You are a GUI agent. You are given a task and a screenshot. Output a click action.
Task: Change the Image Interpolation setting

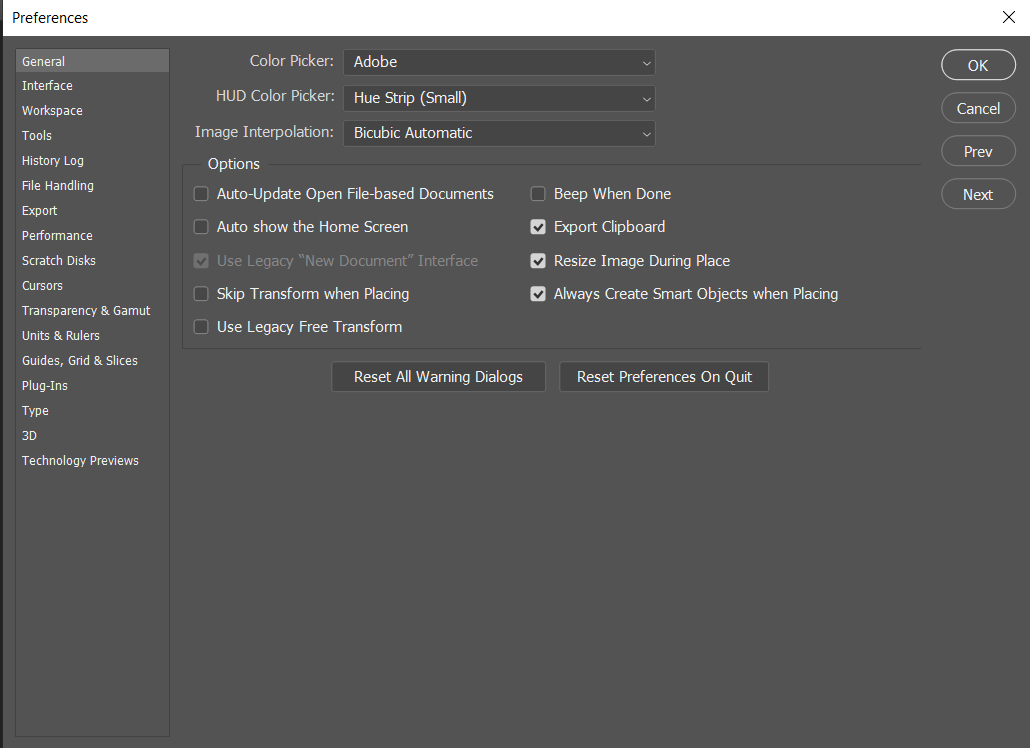[498, 132]
